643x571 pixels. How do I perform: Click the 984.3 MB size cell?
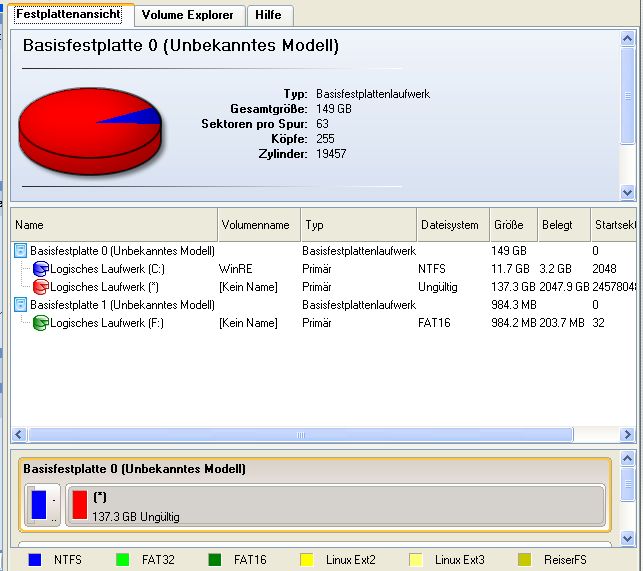click(x=513, y=305)
